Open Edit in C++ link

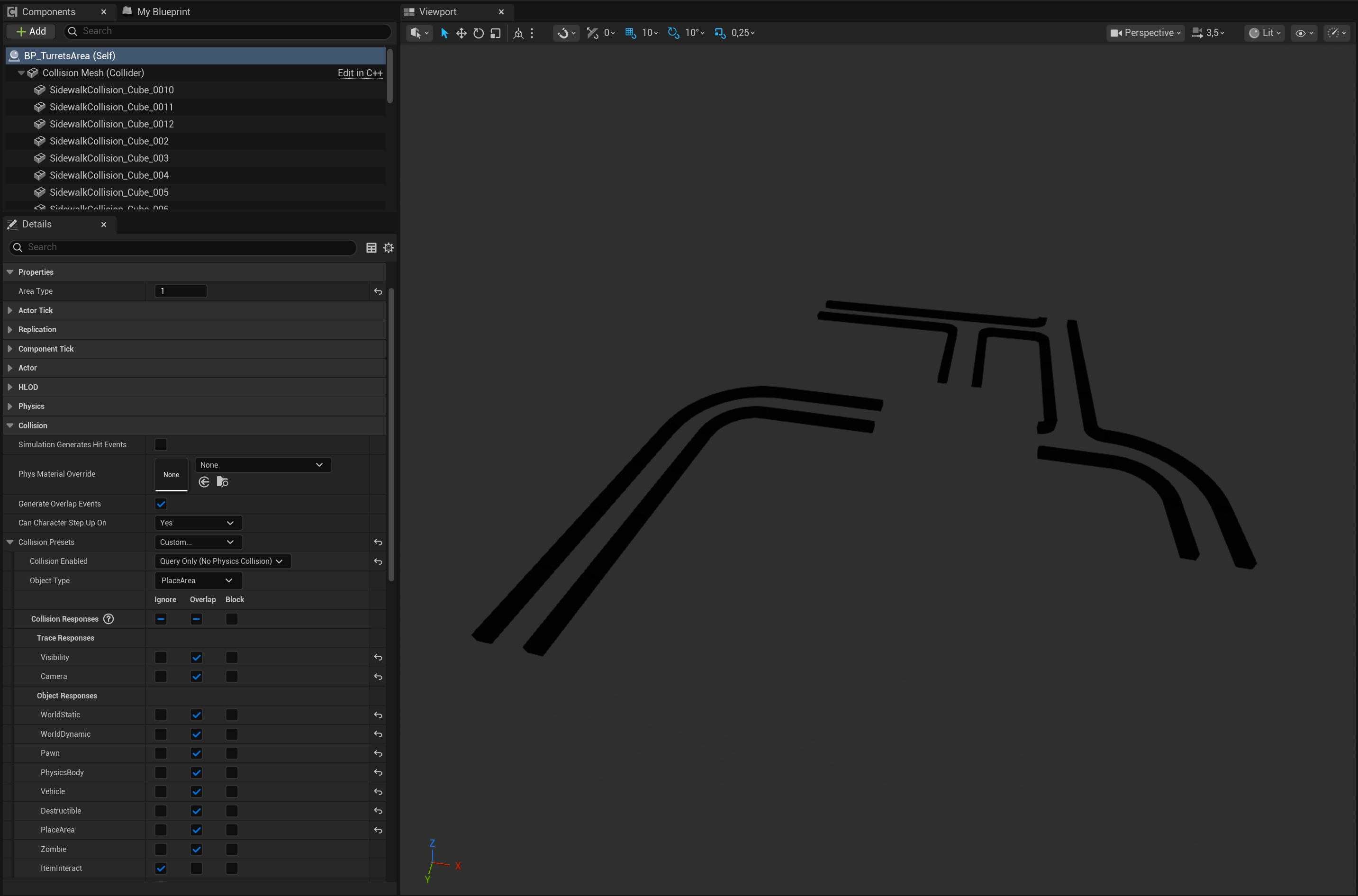tap(360, 72)
